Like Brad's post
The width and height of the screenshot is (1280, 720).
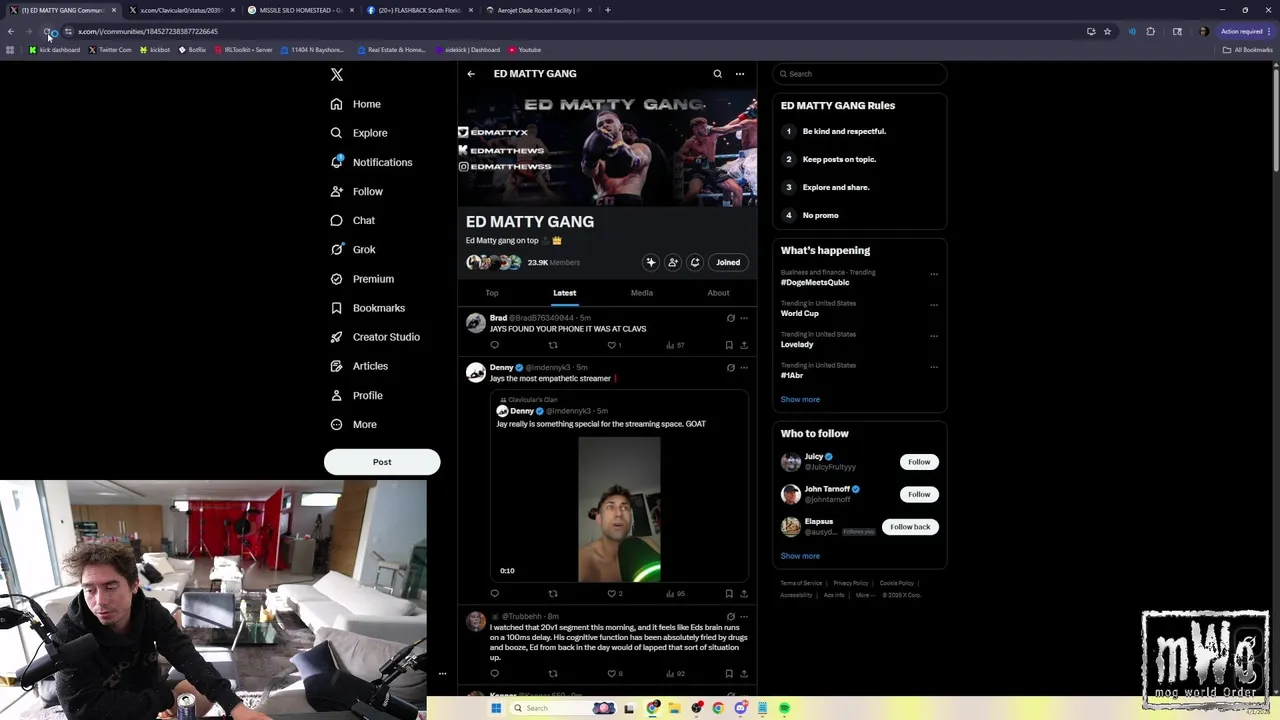[x=614, y=345]
